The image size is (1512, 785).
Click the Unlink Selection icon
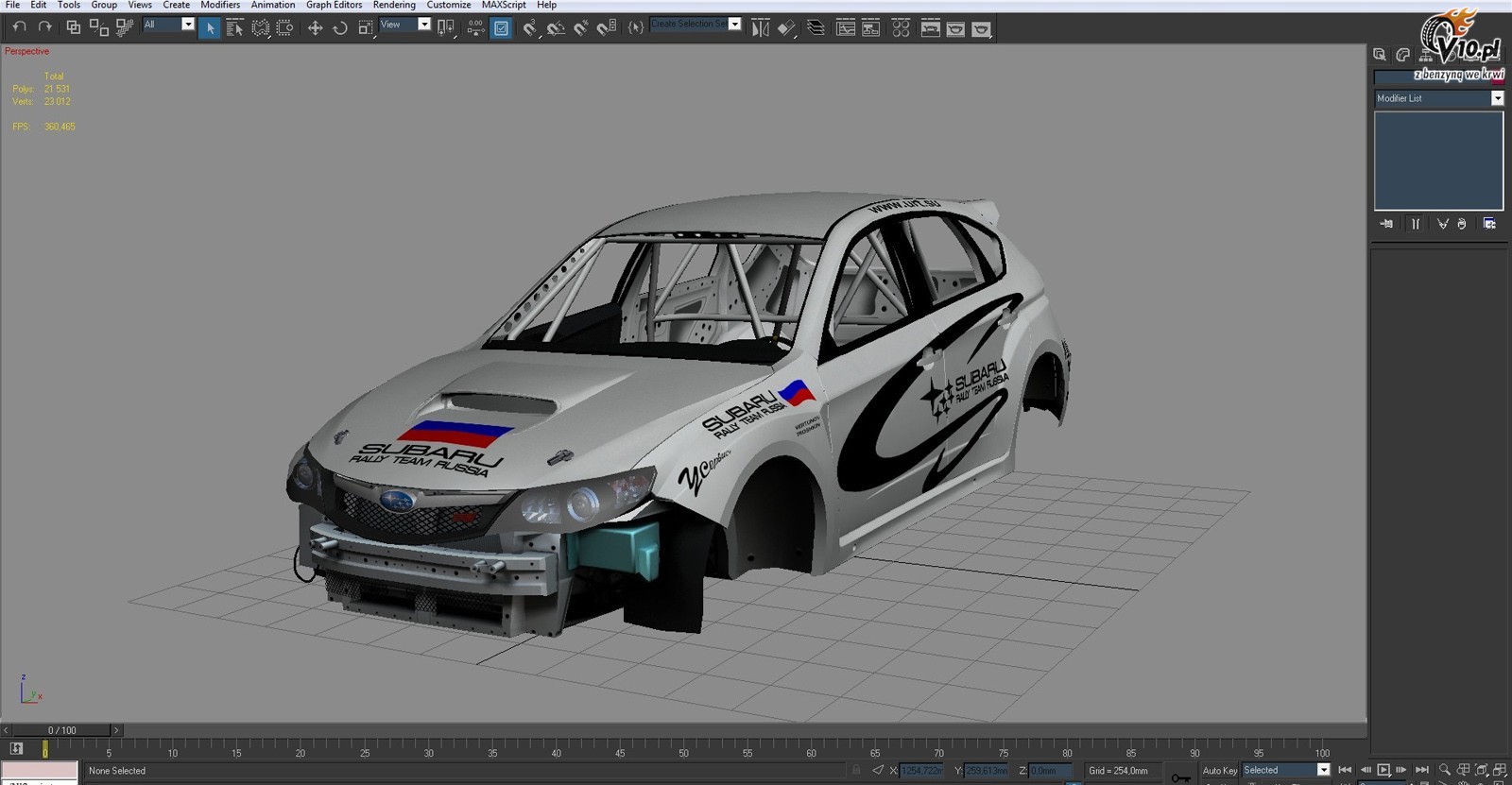coord(98,27)
